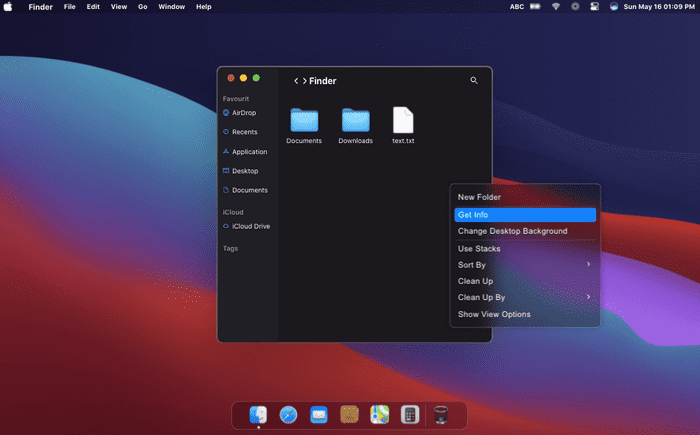Open the Help menu
Image resolution: width=700 pixels, height=435 pixels.
click(x=204, y=7)
